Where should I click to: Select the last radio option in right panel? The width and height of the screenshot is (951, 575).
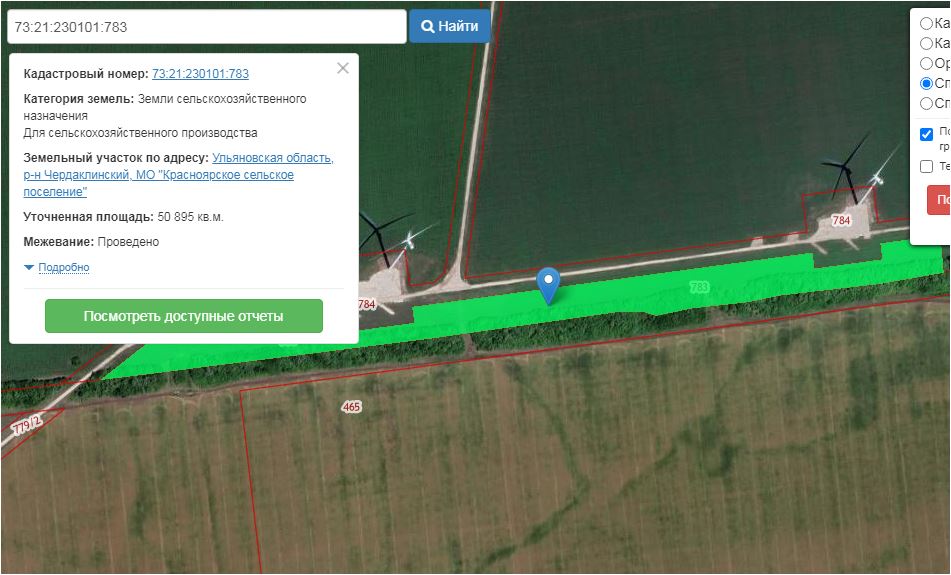pos(926,103)
